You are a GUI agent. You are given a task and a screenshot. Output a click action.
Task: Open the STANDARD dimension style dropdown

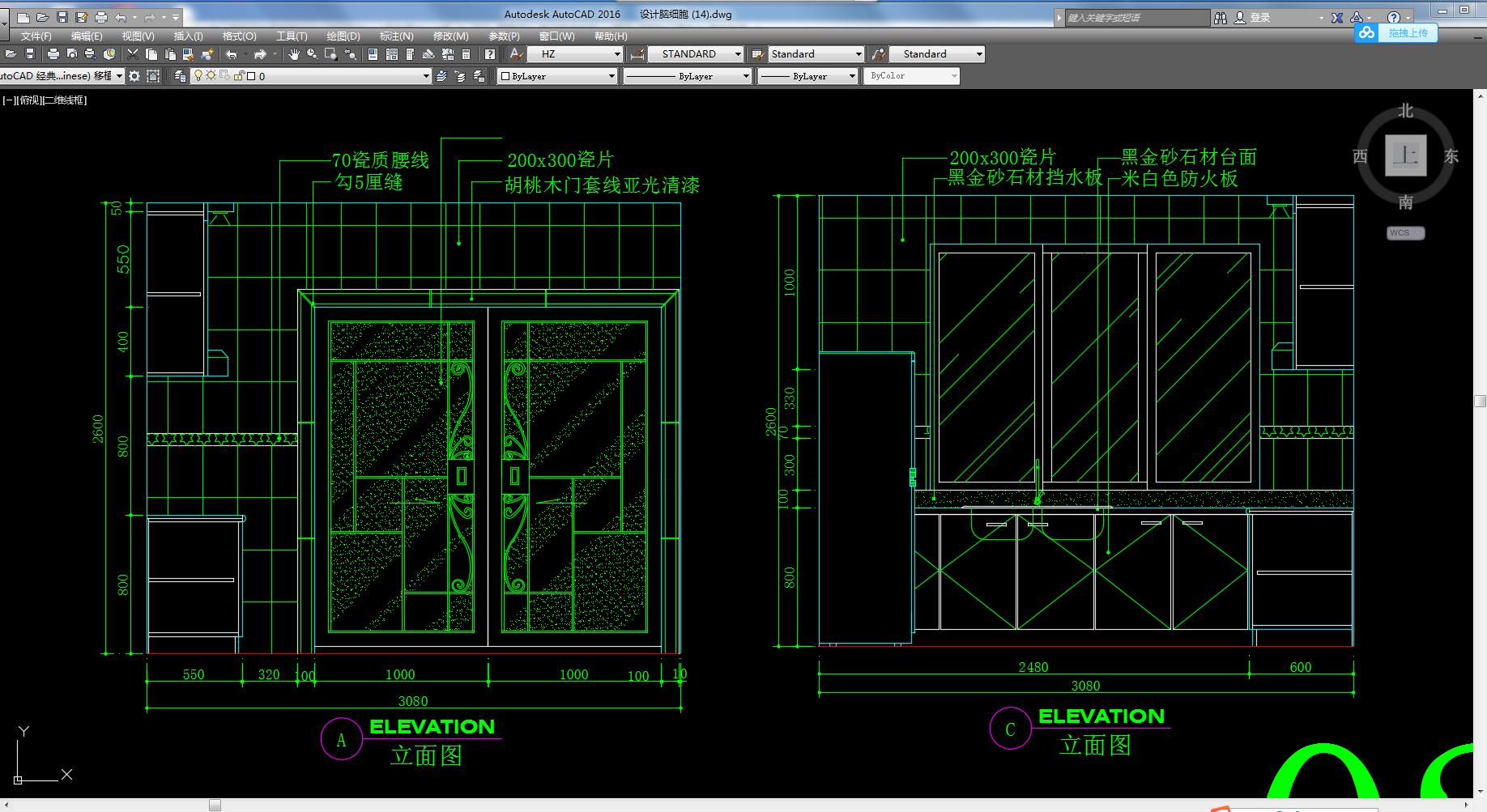click(x=738, y=54)
